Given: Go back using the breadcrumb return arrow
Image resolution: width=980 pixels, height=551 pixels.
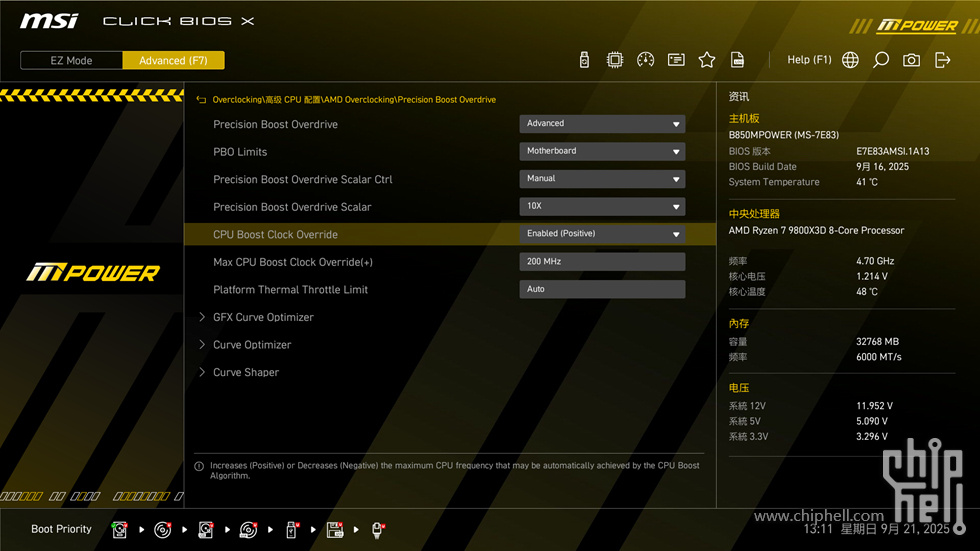Looking at the screenshot, I should 201,100.
